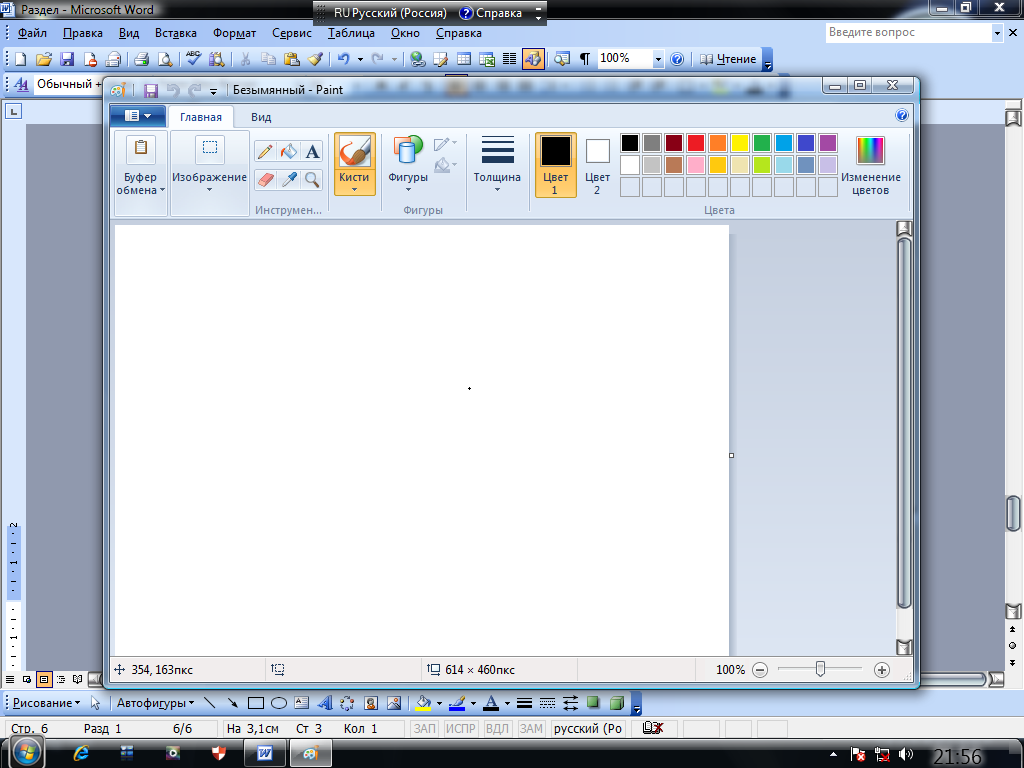Image resolution: width=1024 pixels, height=768 pixels.
Task: Click the Paint Help question mark icon
Action: tap(902, 116)
